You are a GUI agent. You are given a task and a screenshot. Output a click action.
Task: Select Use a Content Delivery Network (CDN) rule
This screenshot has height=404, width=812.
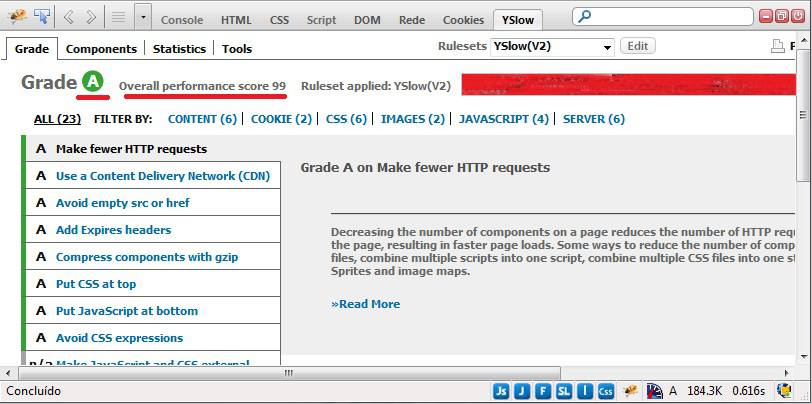point(153,176)
